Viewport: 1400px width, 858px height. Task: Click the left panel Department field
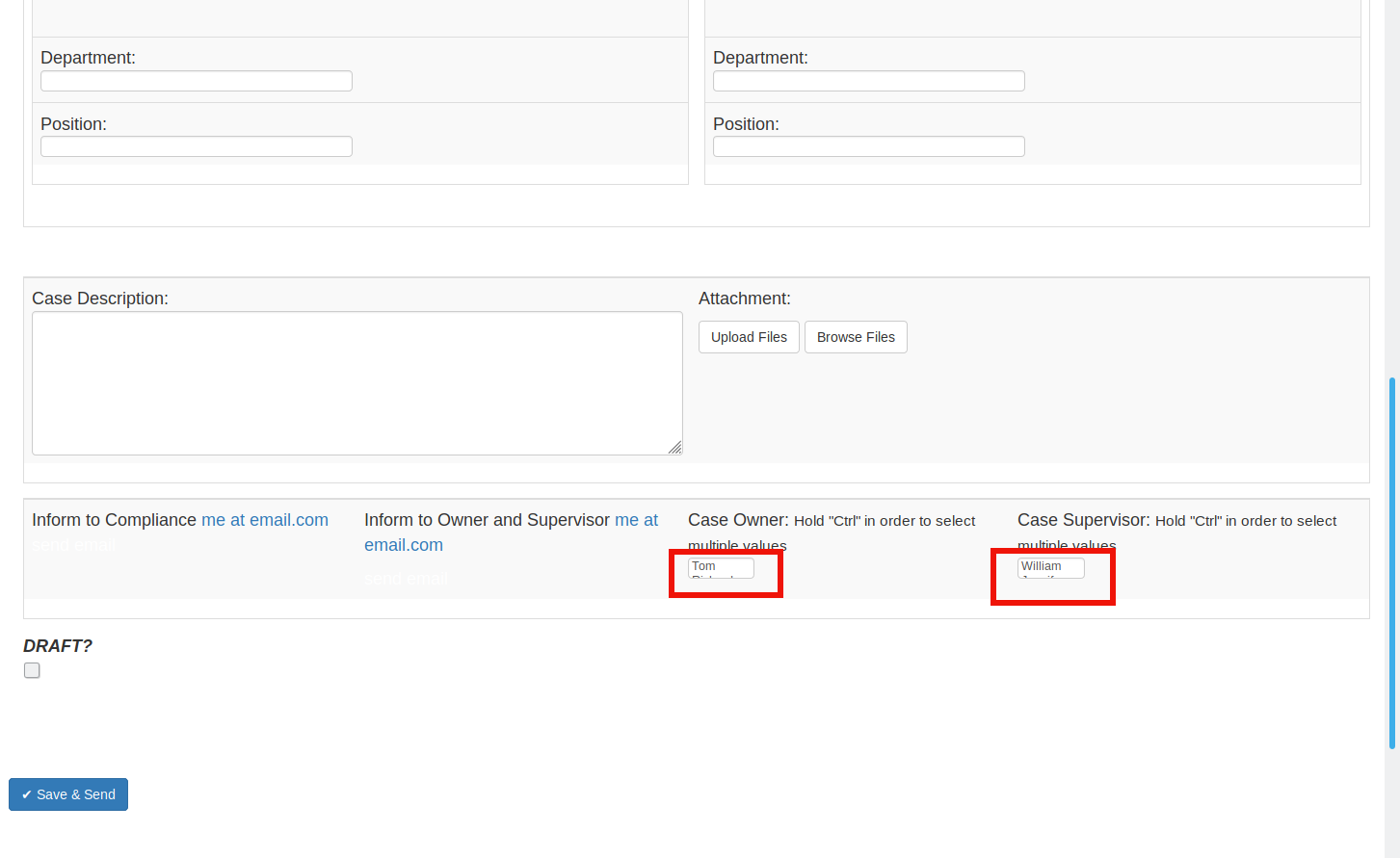click(197, 81)
